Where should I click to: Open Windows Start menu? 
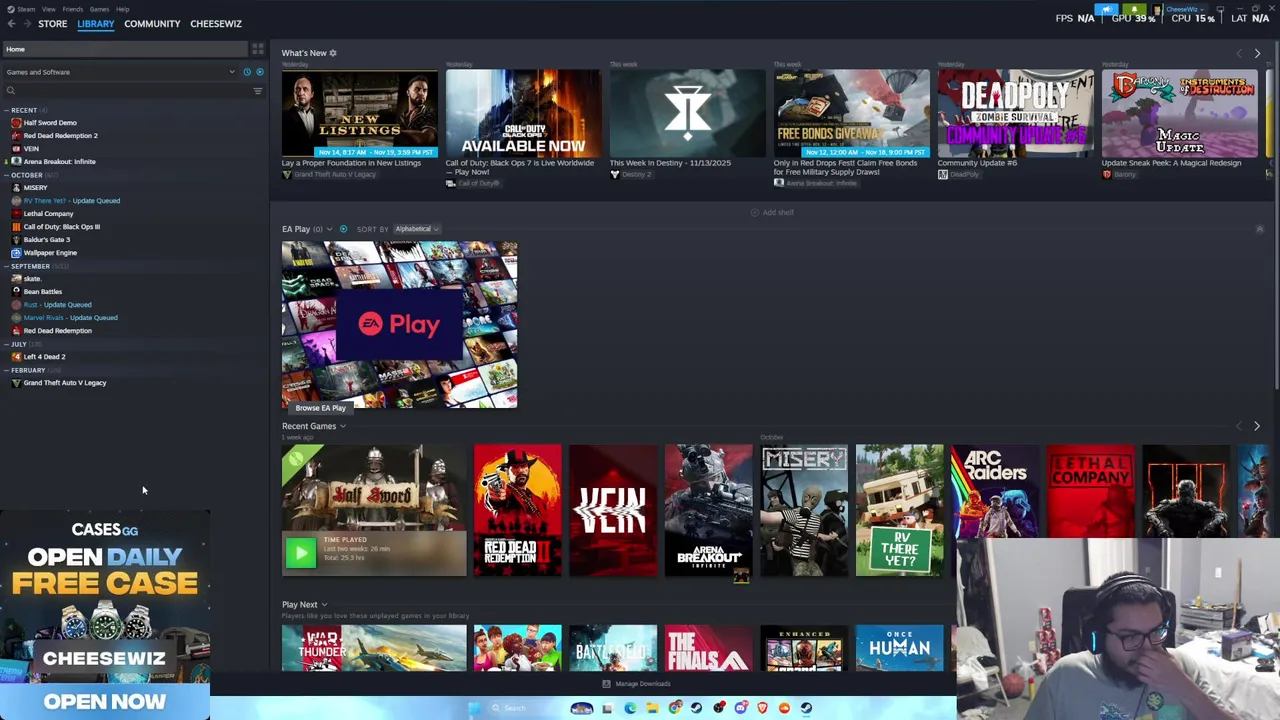click(475, 708)
